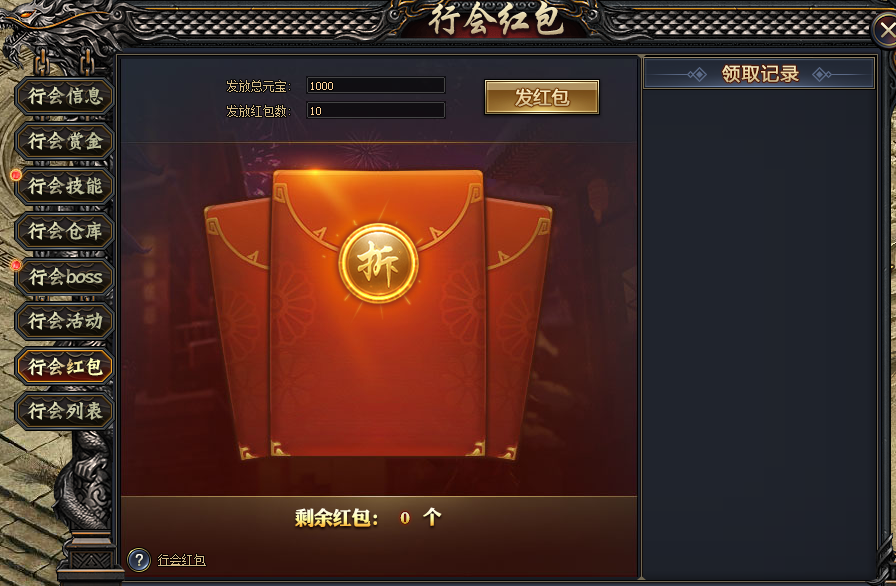This screenshot has width=896, height=586.
Task: Open the 行会信息 tab
Action: pos(65,96)
